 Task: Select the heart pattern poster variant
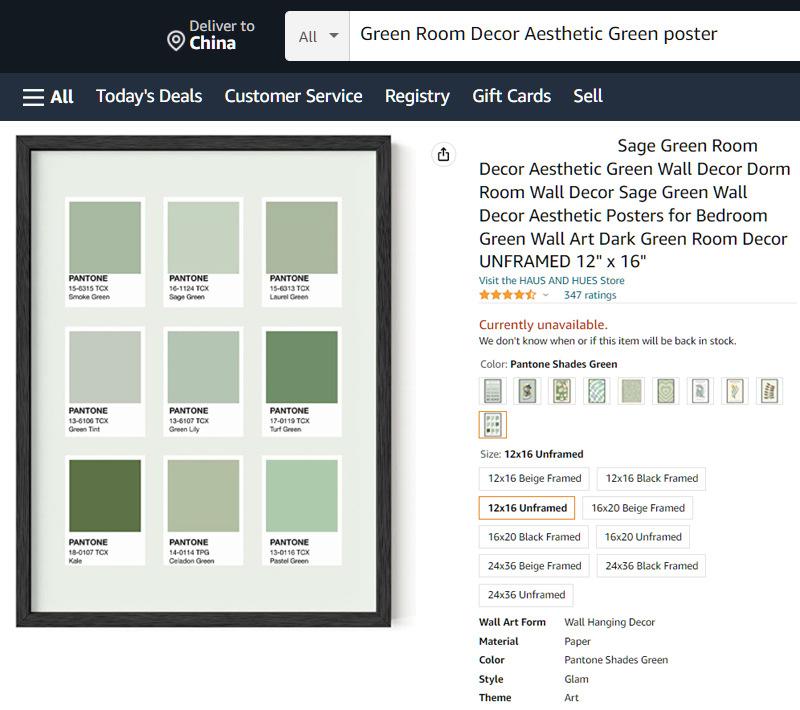(x=666, y=391)
